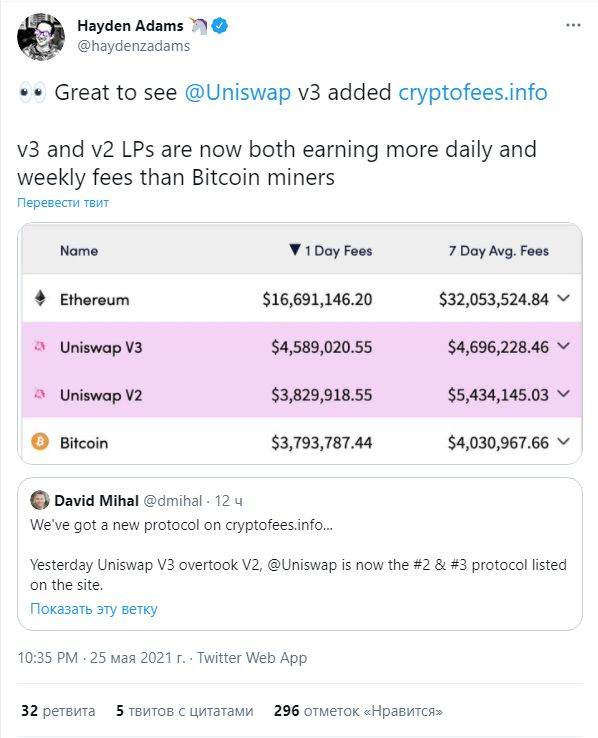Click David Mihal's small avatar
The width and height of the screenshot is (598, 738).
tap(40, 500)
